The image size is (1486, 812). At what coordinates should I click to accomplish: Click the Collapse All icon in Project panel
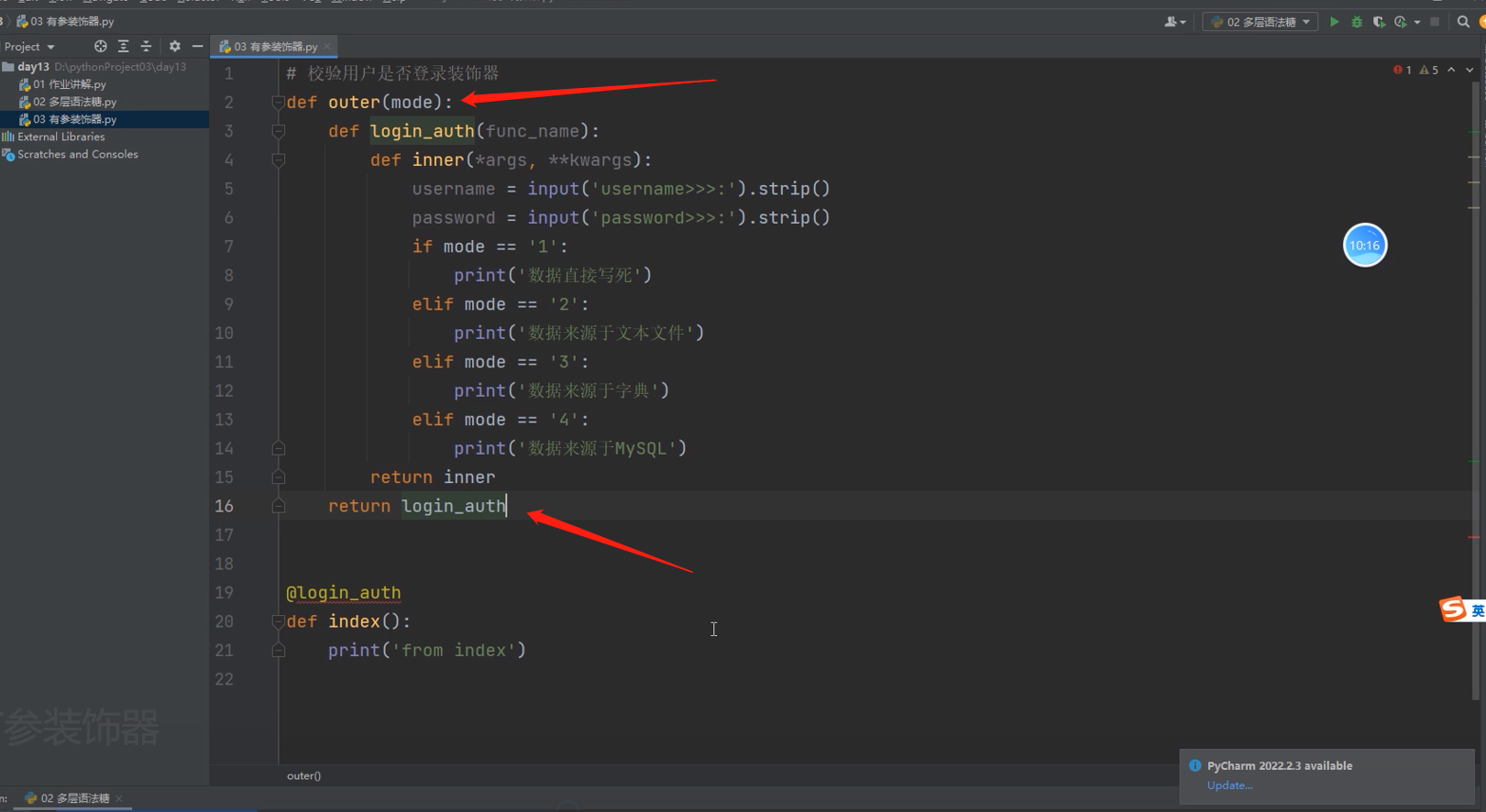coord(146,46)
